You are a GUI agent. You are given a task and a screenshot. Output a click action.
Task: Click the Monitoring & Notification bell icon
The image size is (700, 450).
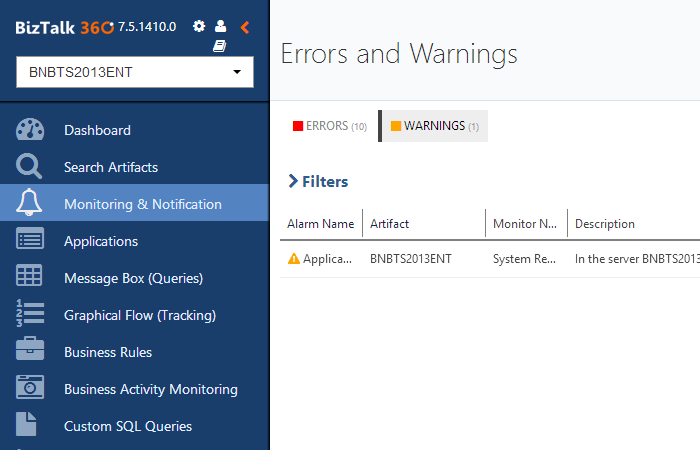30,204
